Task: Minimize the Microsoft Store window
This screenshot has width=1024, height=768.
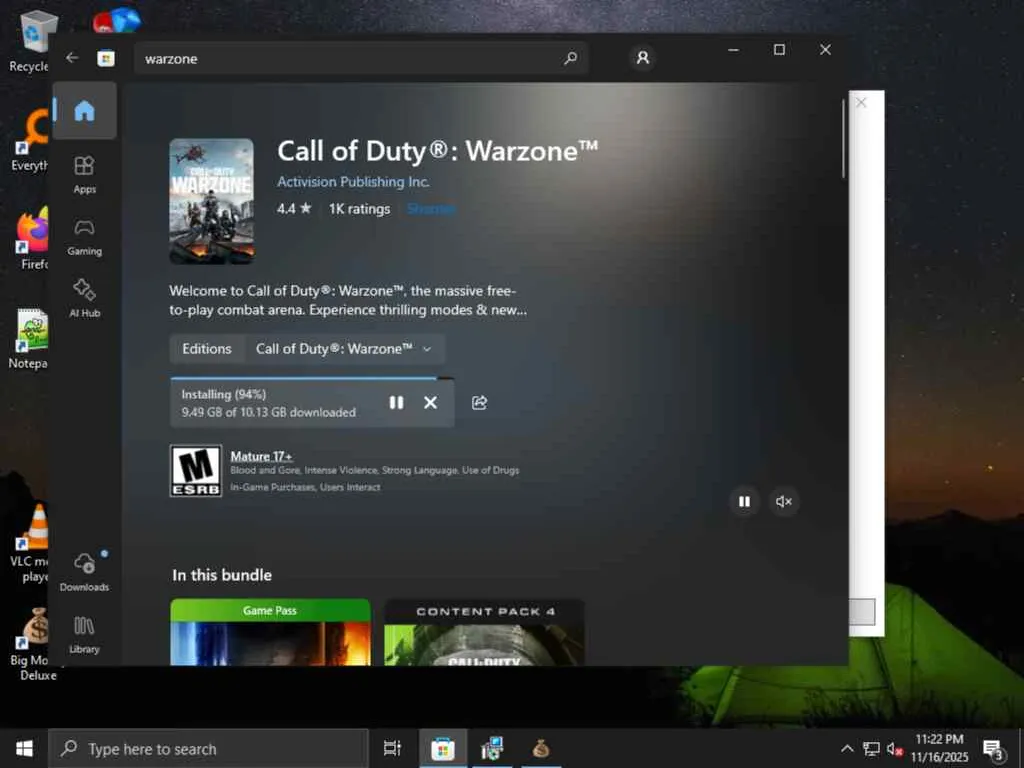Action: pyautogui.click(x=733, y=50)
